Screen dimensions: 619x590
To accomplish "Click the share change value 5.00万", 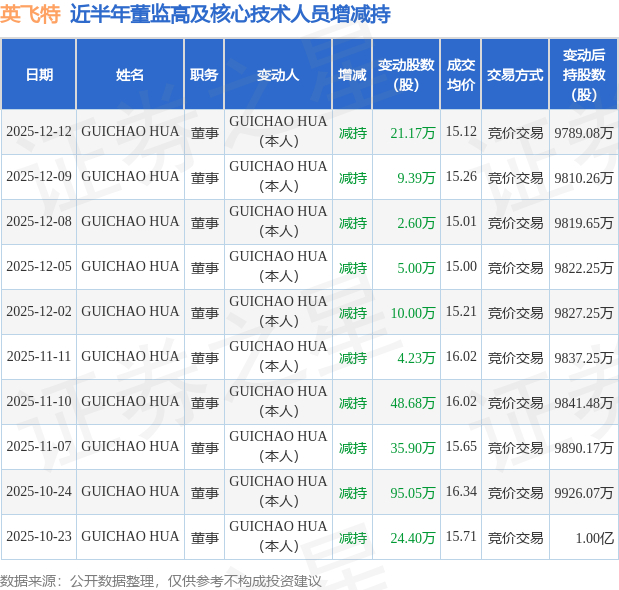I will 416,268.
